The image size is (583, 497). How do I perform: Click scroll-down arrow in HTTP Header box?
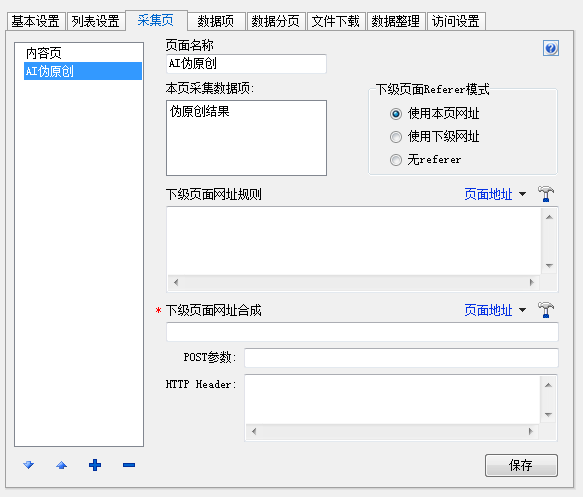pos(548,414)
